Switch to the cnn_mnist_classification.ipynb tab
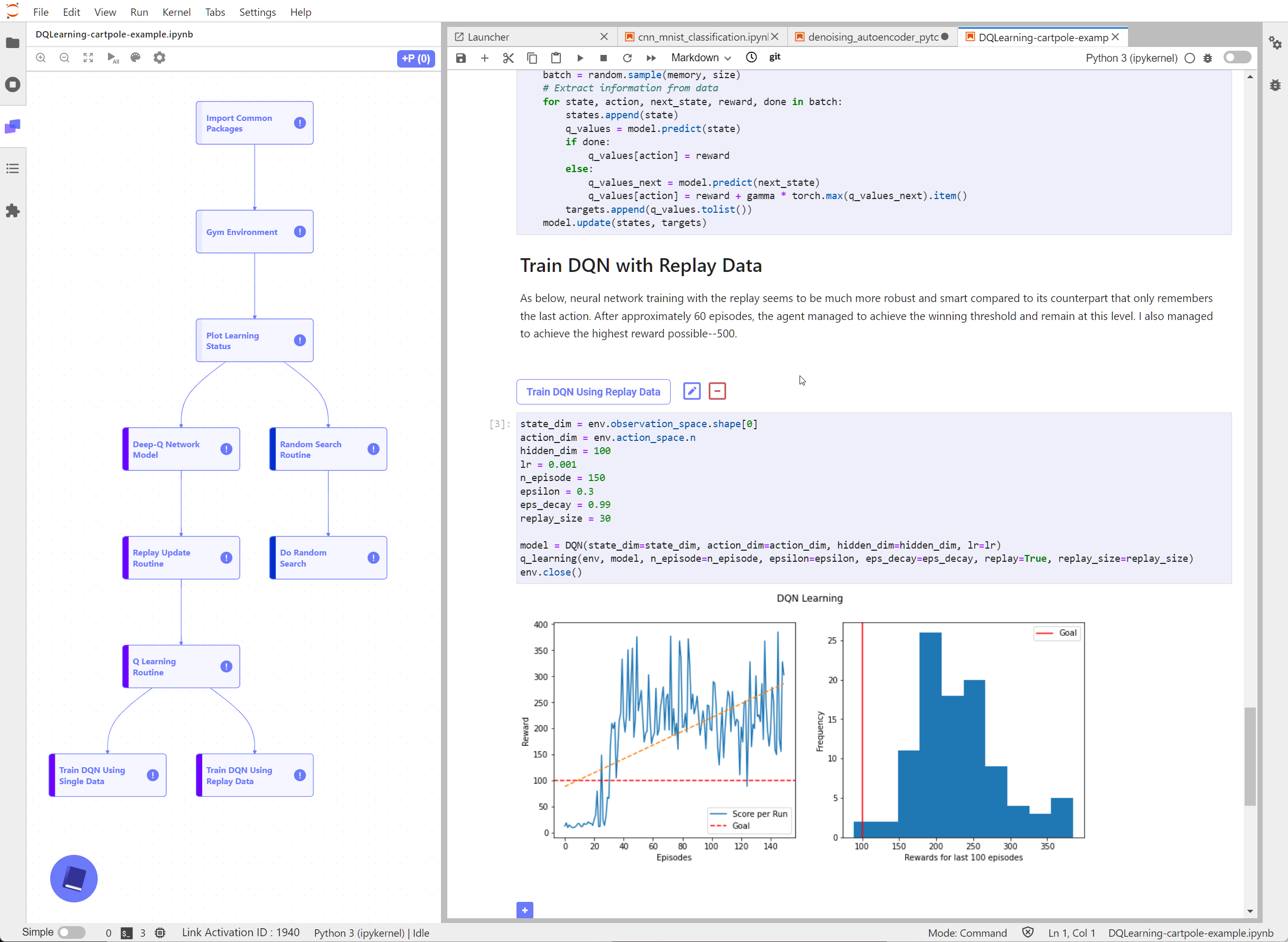 (x=702, y=37)
